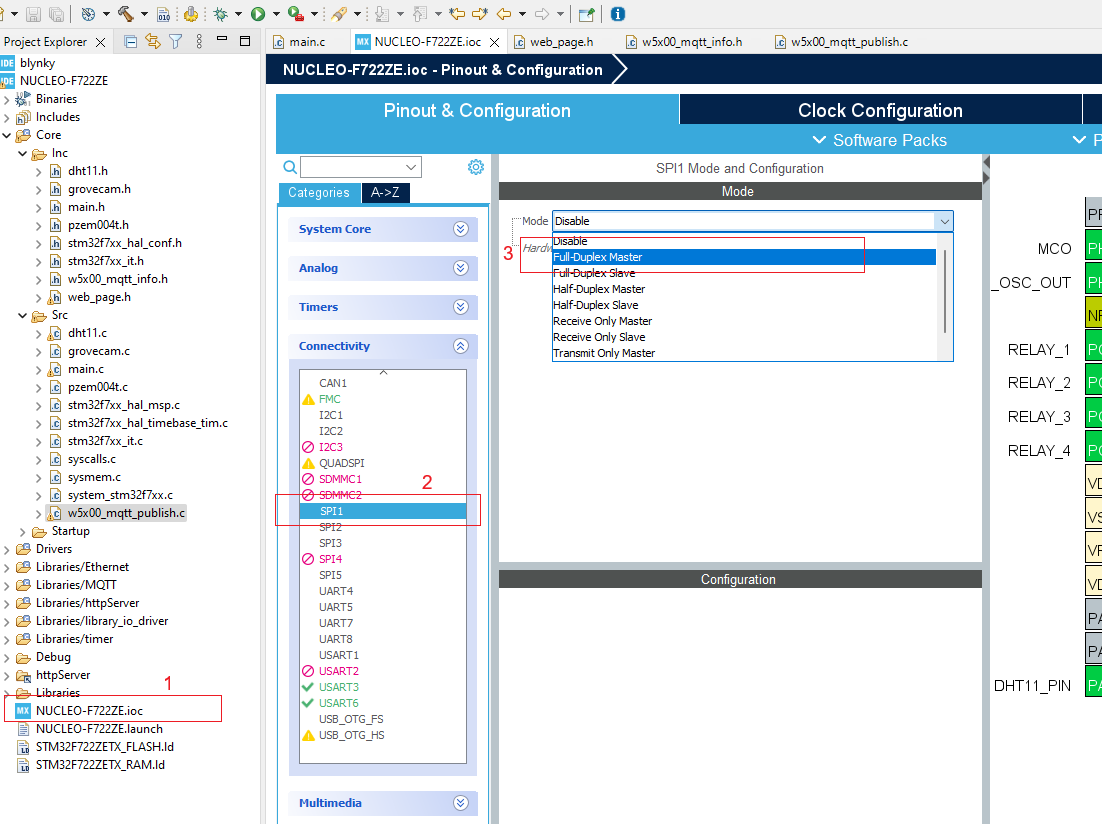This screenshot has height=824, width=1102.
Task: Choose Receive Only Slave option
Action: [744, 337]
